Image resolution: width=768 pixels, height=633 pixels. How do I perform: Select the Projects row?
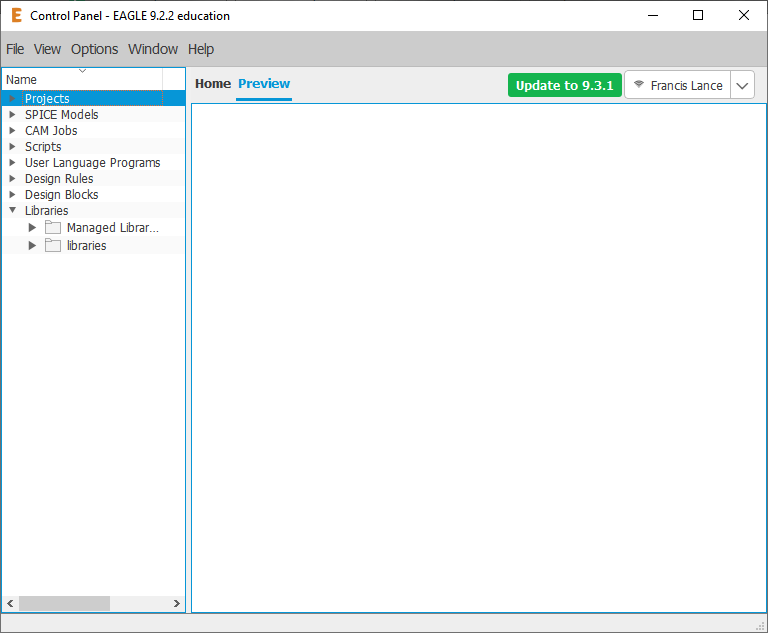93,98
